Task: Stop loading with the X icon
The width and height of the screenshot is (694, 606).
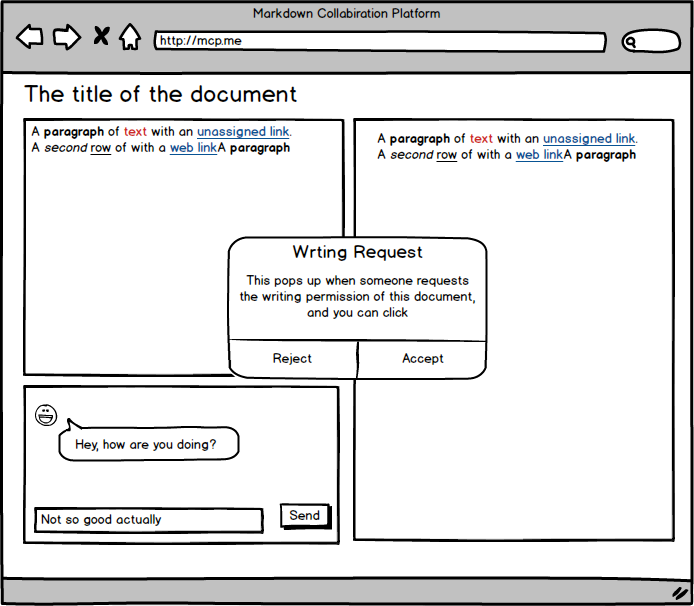Action: coord(101,36)
